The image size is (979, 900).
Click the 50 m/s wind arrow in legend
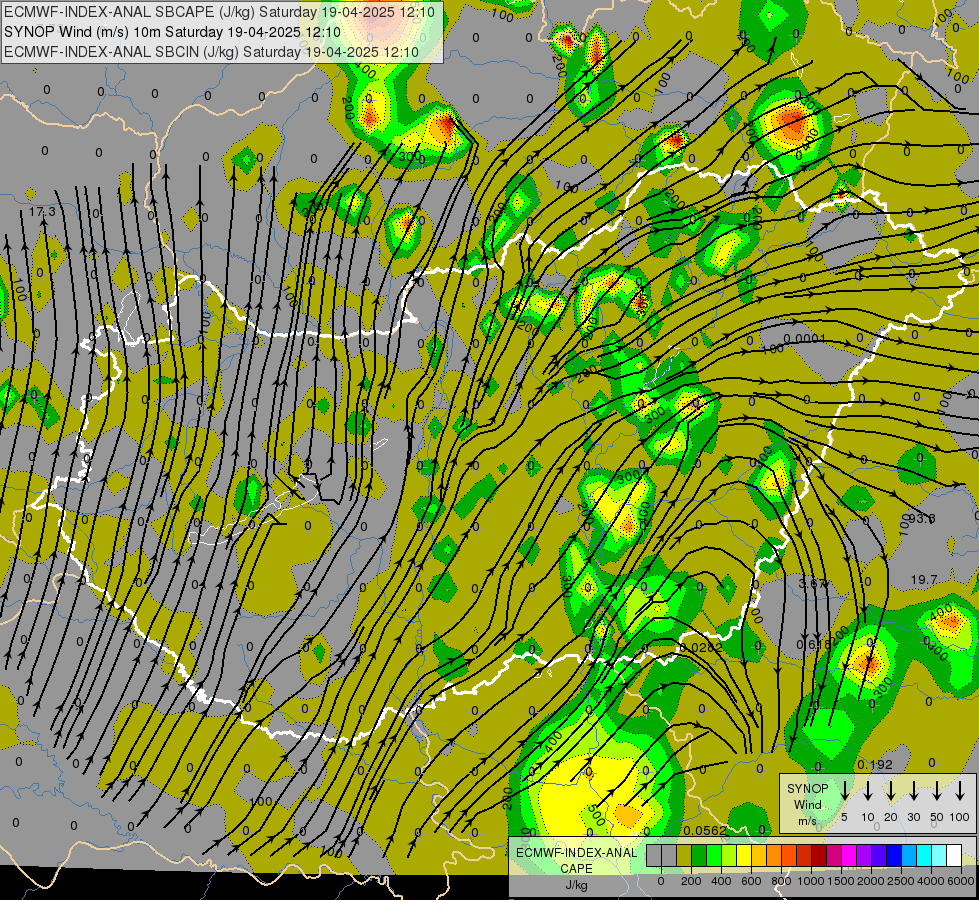(x=937, y=790)
